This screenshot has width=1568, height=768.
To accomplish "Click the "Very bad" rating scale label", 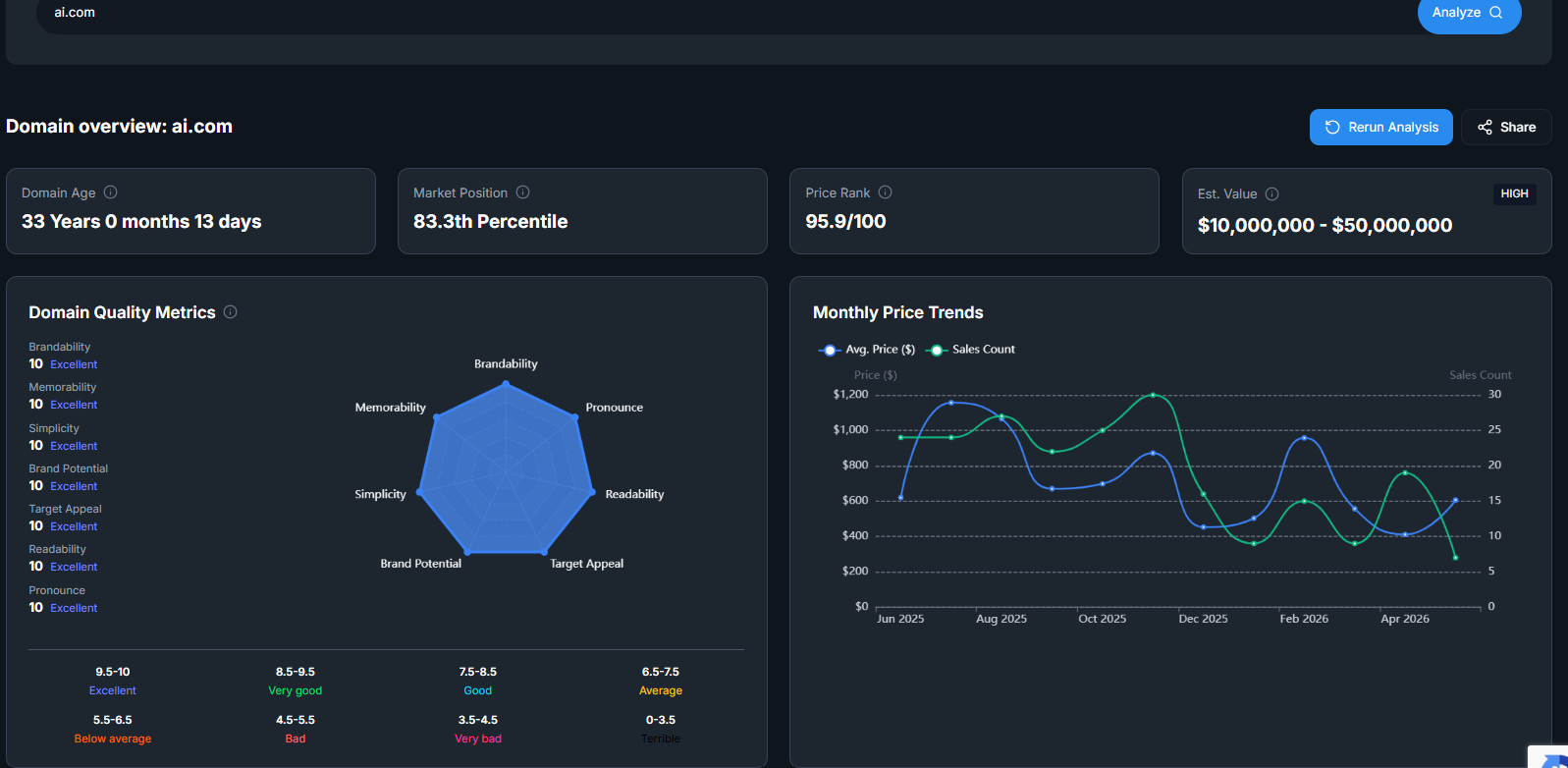I will 478,740.
